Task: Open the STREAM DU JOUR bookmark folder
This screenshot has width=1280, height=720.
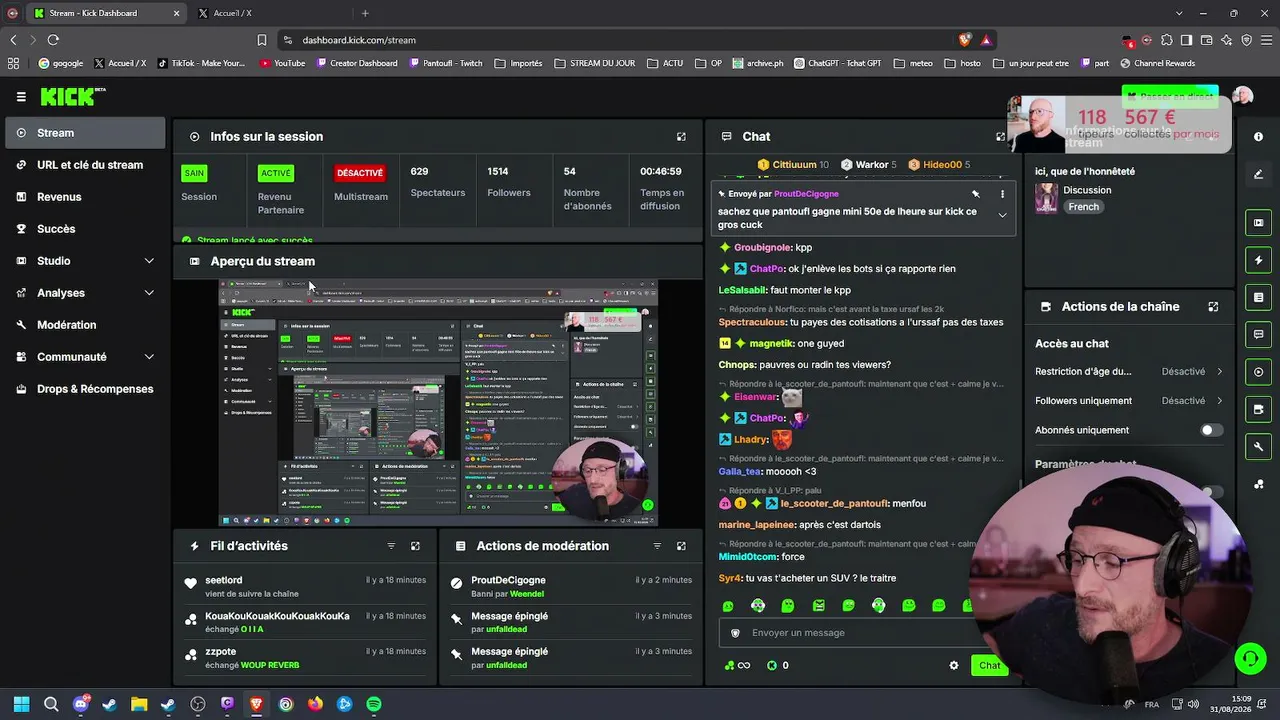Action: tap(594, 63)
